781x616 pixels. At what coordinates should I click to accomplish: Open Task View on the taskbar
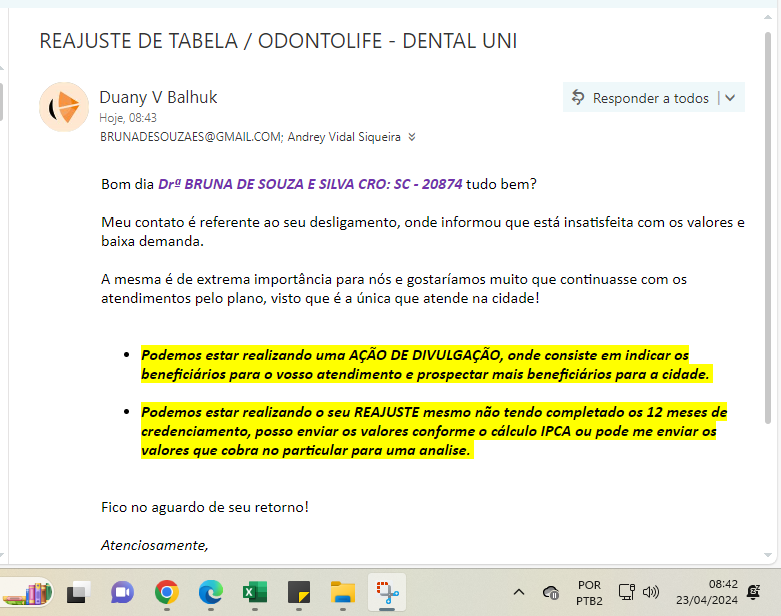(x=79, y=593)
